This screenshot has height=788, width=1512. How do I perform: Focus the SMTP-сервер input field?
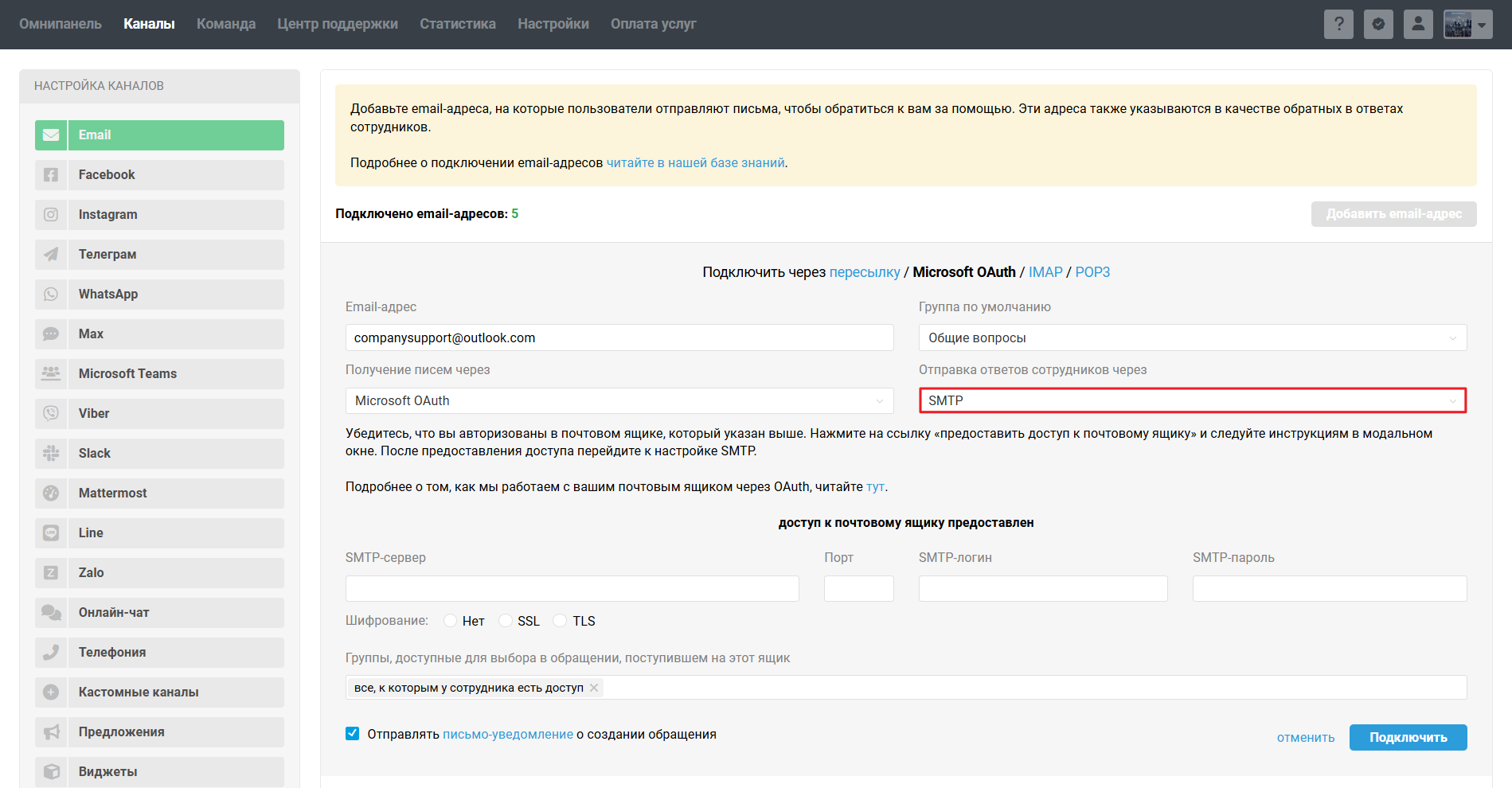coord(572,589)
